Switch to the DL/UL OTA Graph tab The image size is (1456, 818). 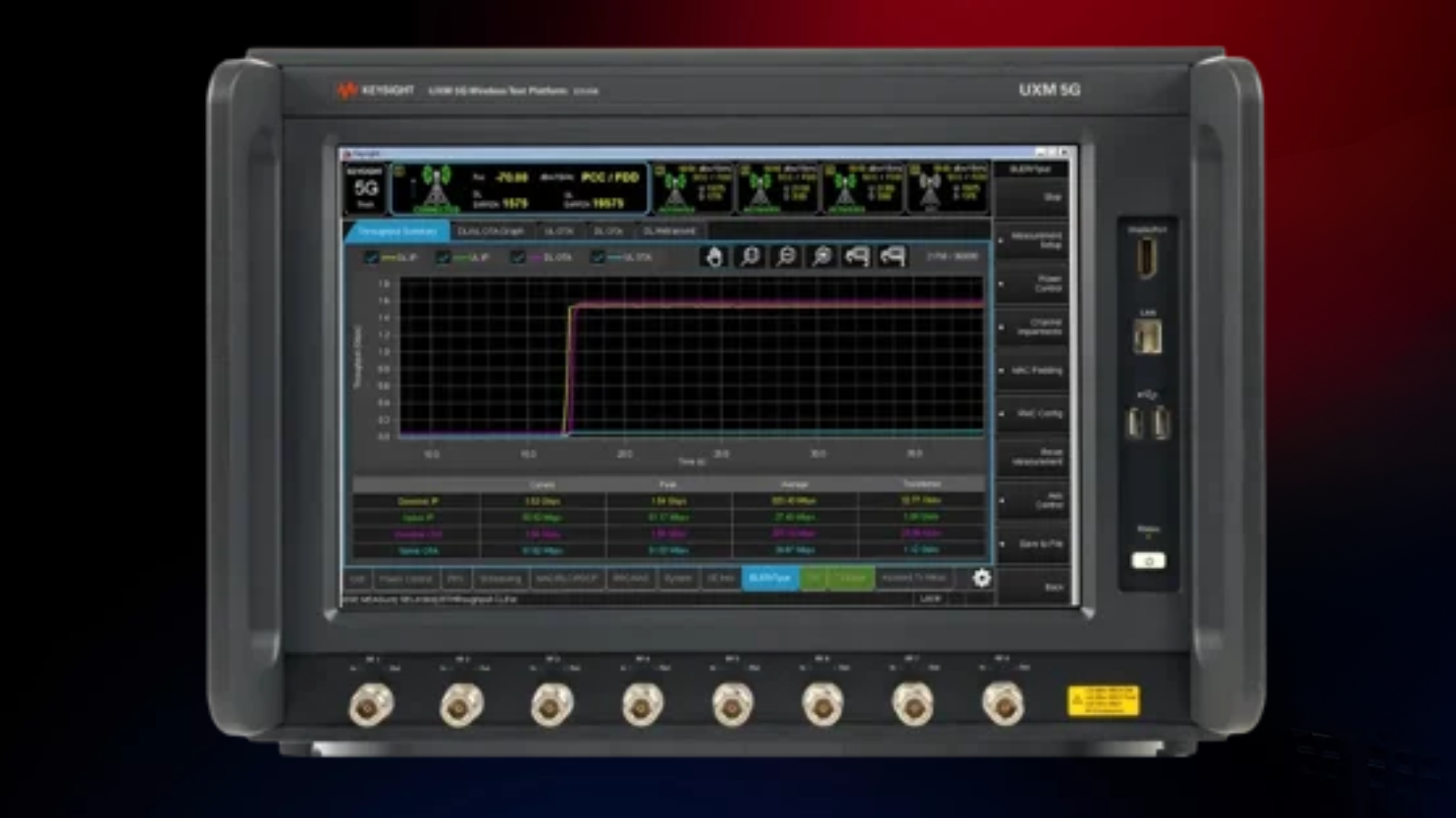[x=491, y=231]
